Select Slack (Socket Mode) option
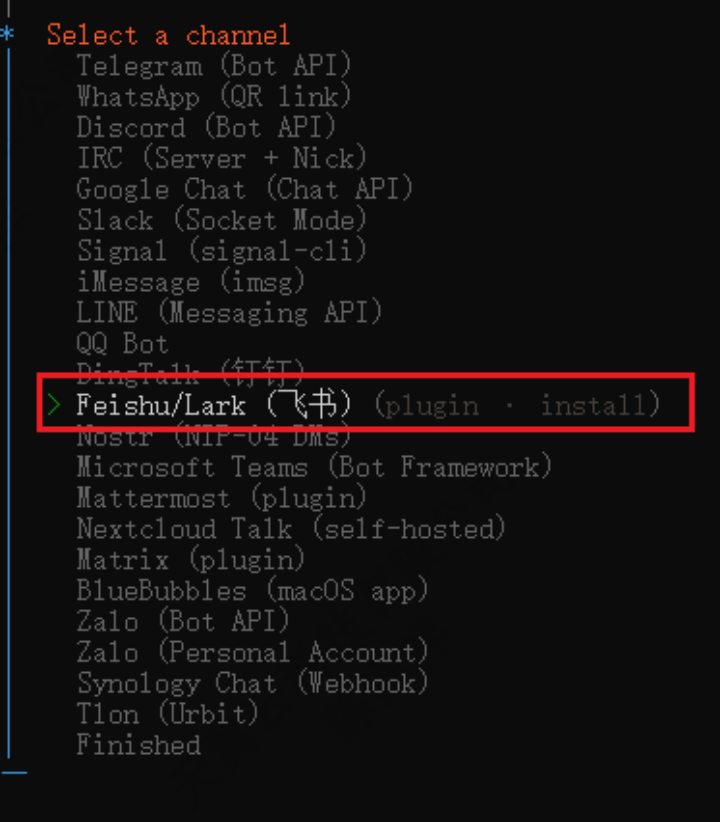 coord(222,220)
